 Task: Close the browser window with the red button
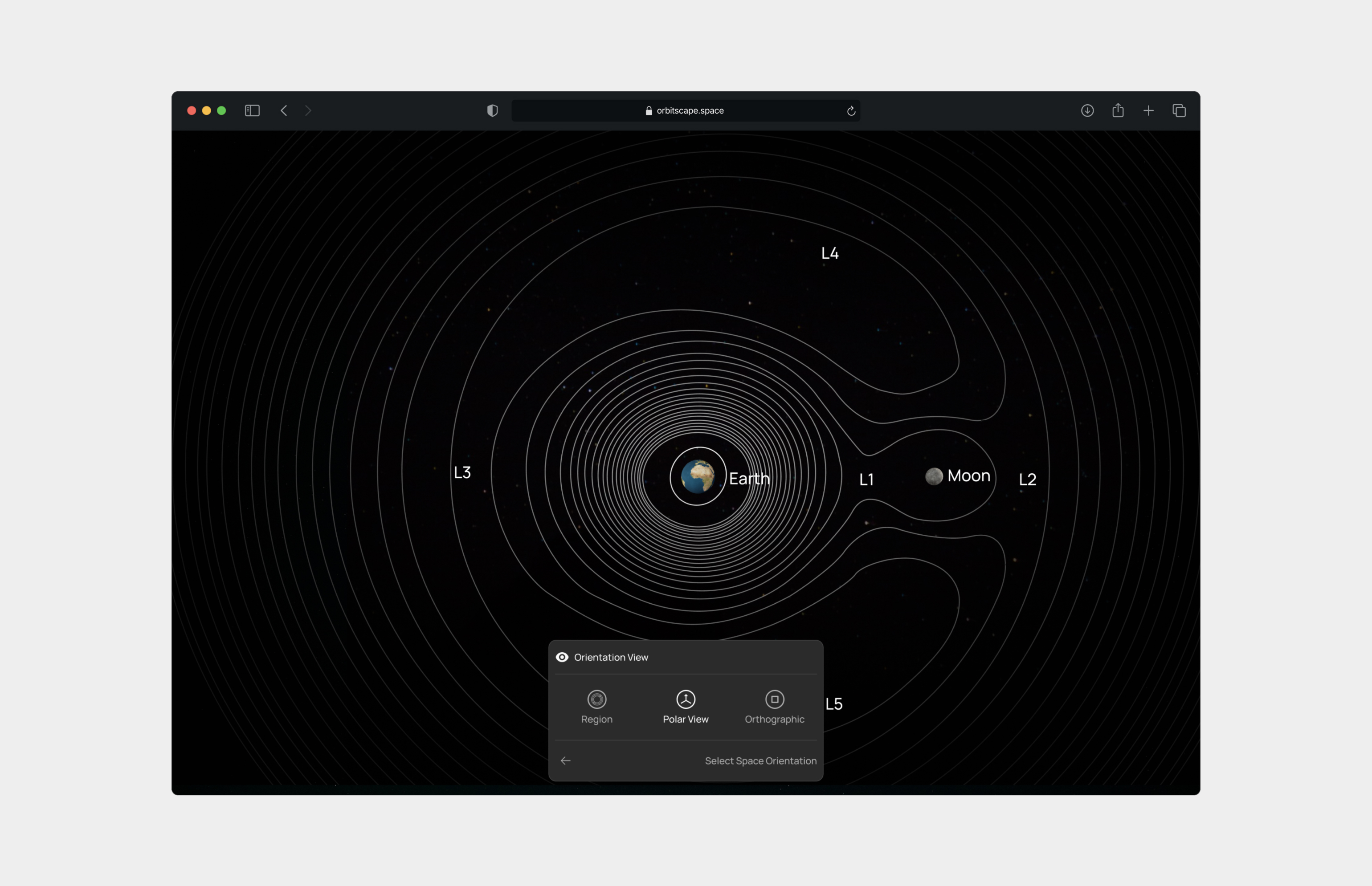[192, 110]
